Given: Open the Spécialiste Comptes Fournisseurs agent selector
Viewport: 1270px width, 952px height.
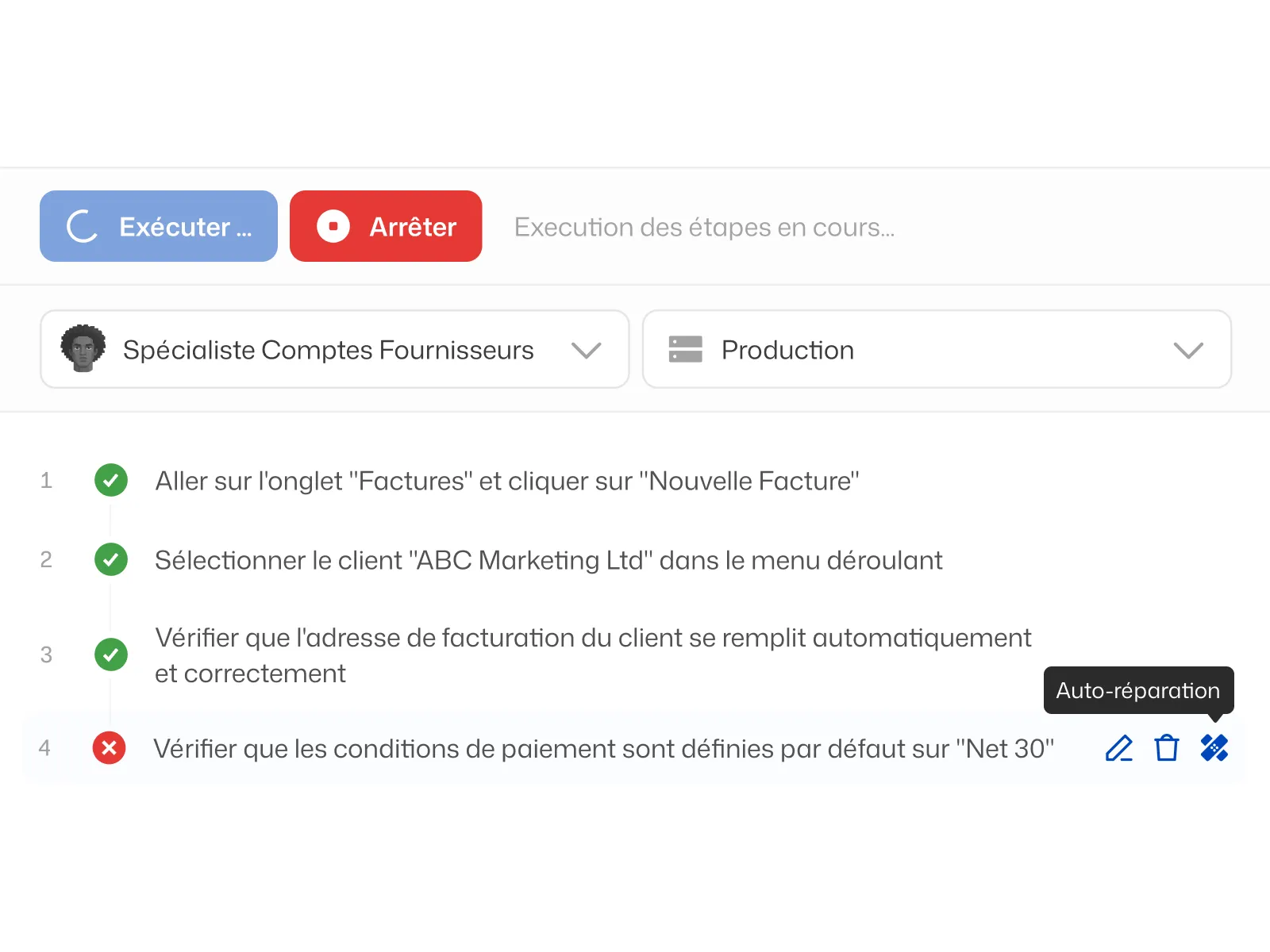Looking at the screenshot, I should pos(333,349).
